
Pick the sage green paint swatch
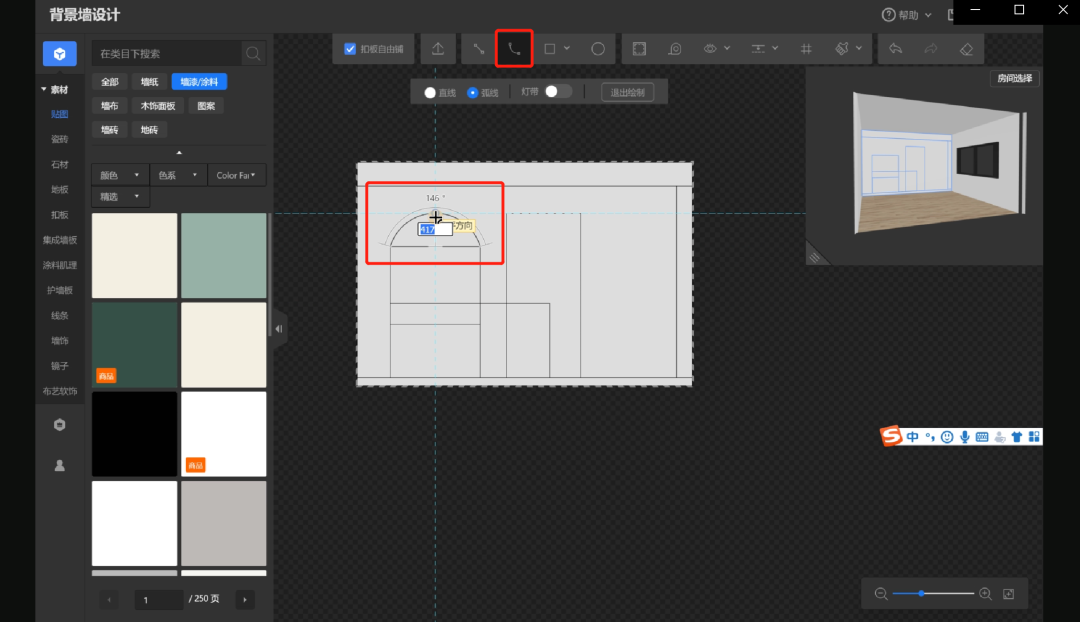coord(224,256)
